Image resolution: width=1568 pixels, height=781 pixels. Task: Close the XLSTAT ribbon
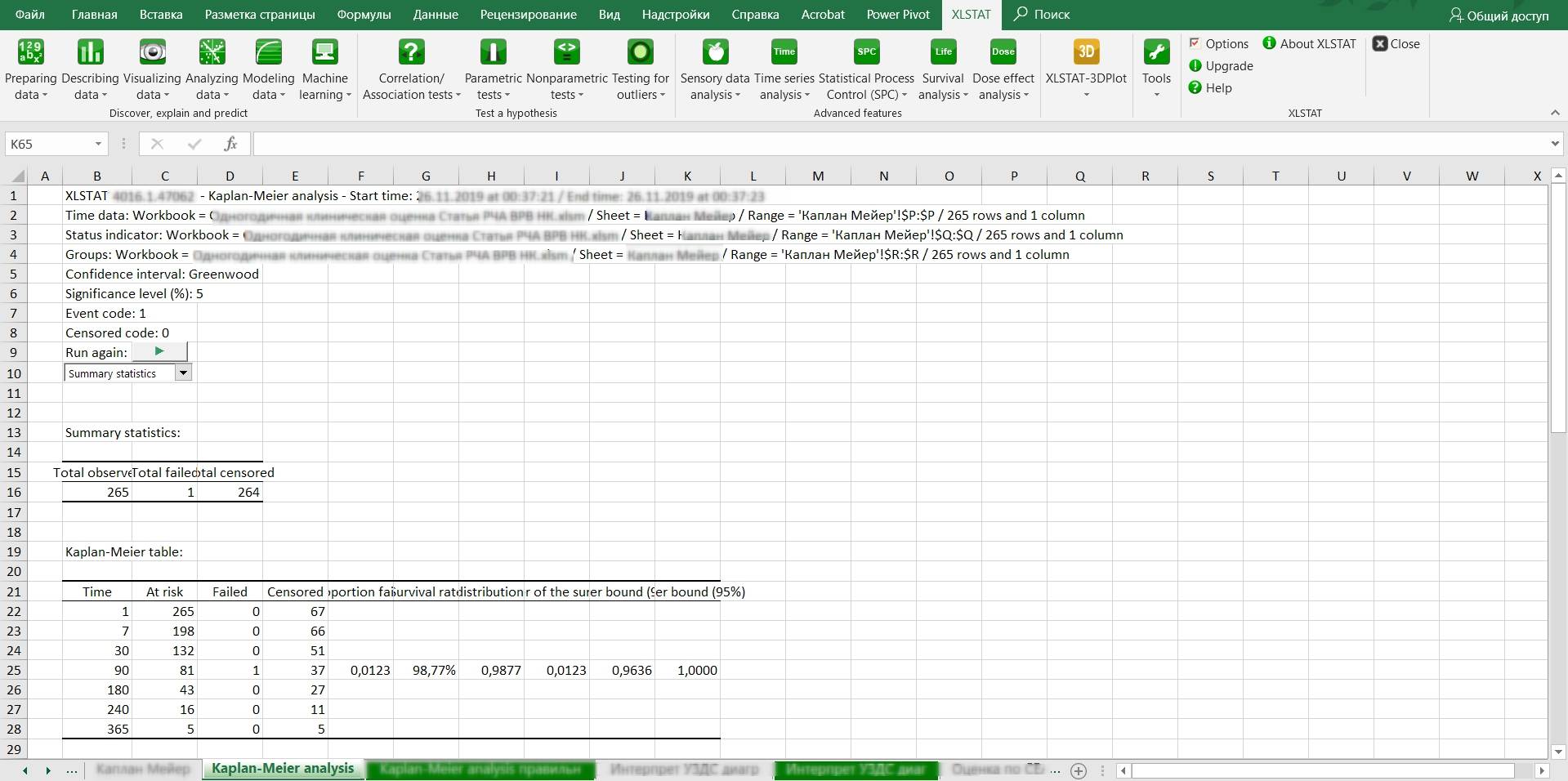(x=1396, y=44)
